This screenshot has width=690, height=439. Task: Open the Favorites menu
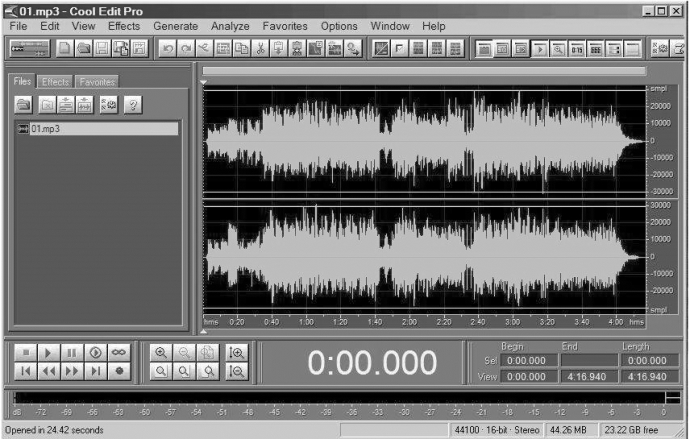285,26
